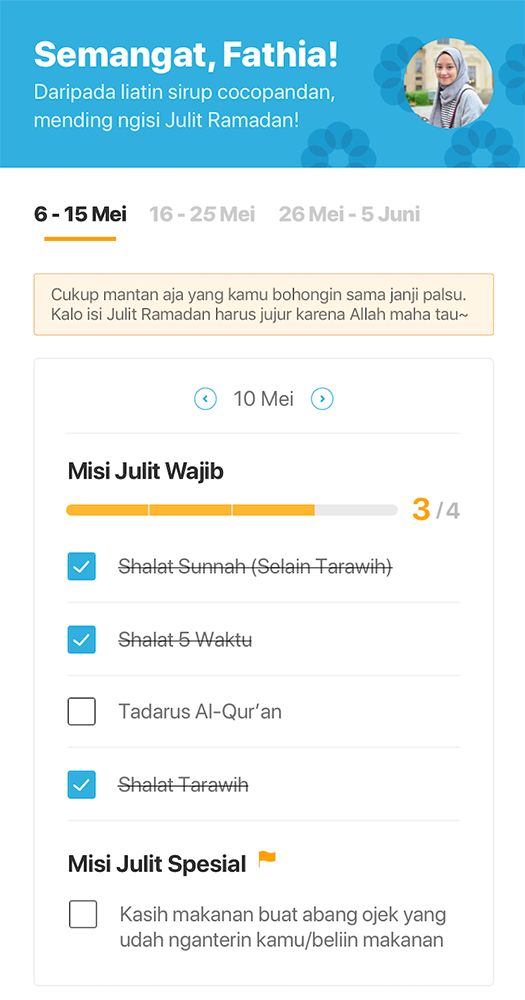This screenshot has height=1000, width=525.
Task: Select the 6 - 15 Mei tab
Action: click(80, 214)
